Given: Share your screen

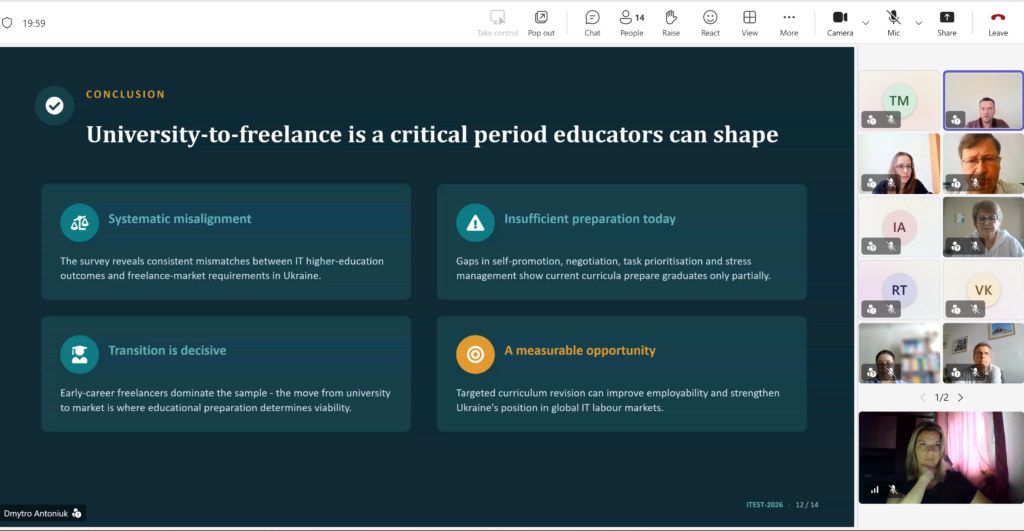Looking at the screenshot, I should pyautogui.click(x=947, y=24).
